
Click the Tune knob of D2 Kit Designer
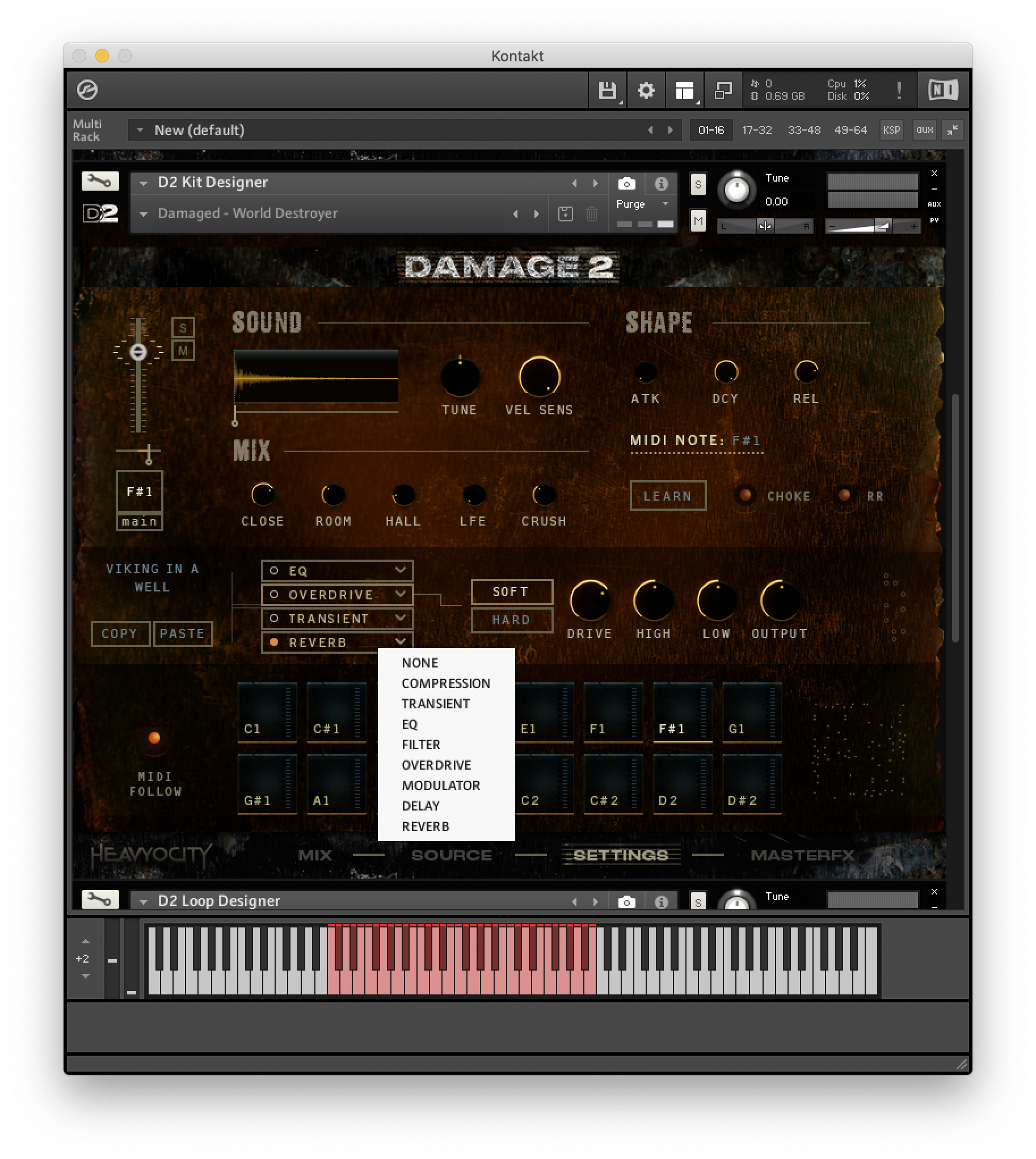pyautogui.click(x=736, y=190)
